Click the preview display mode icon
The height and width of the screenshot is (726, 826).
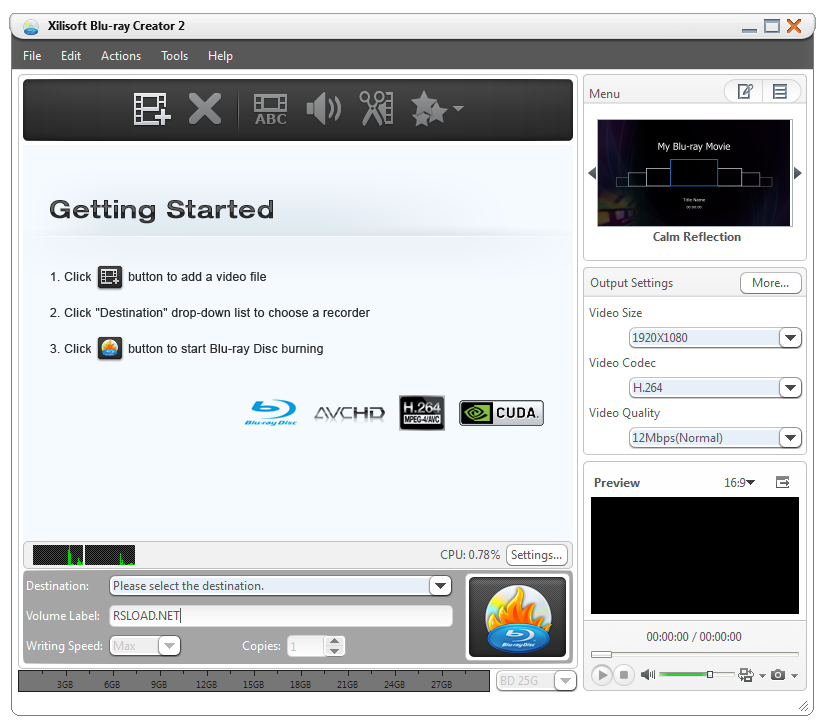[745, 675]
